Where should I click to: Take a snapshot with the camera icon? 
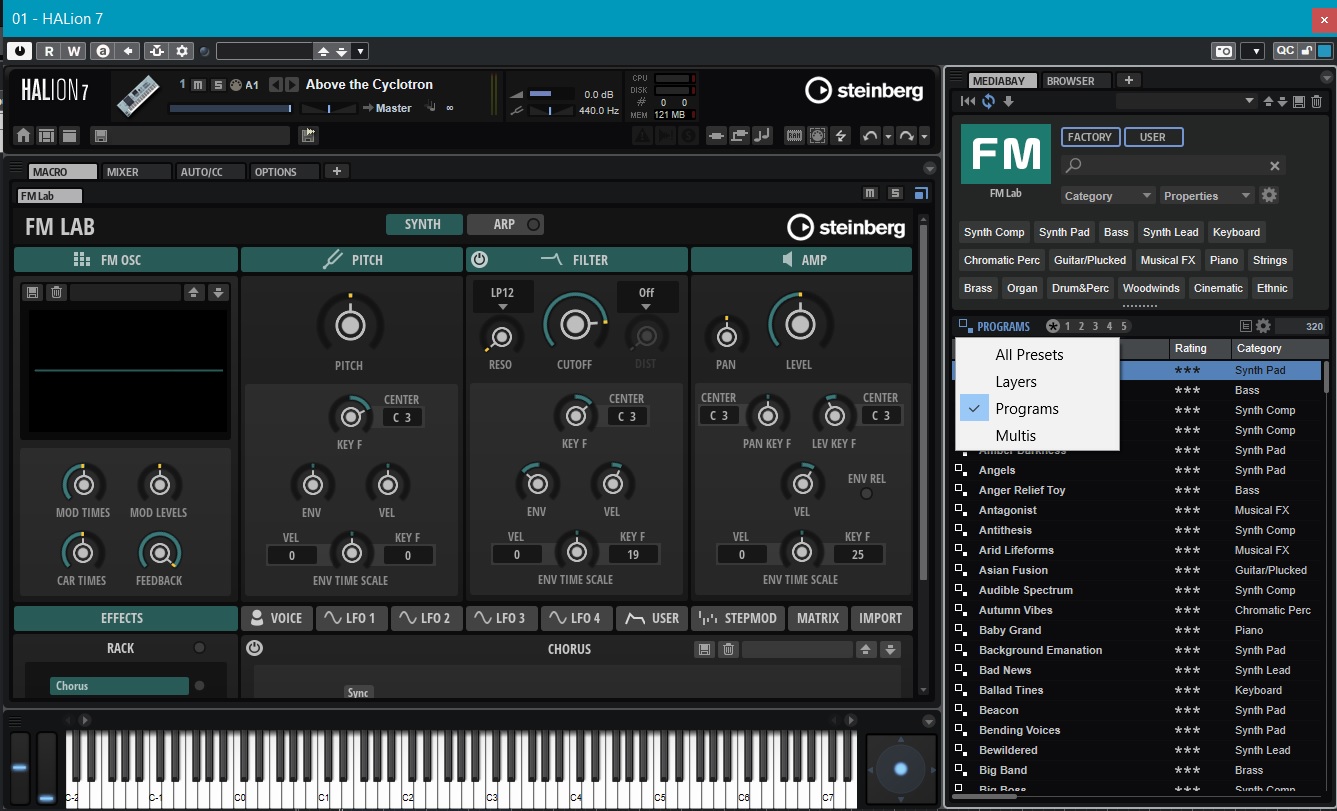pyautogui.click(x=1222, y=51)
